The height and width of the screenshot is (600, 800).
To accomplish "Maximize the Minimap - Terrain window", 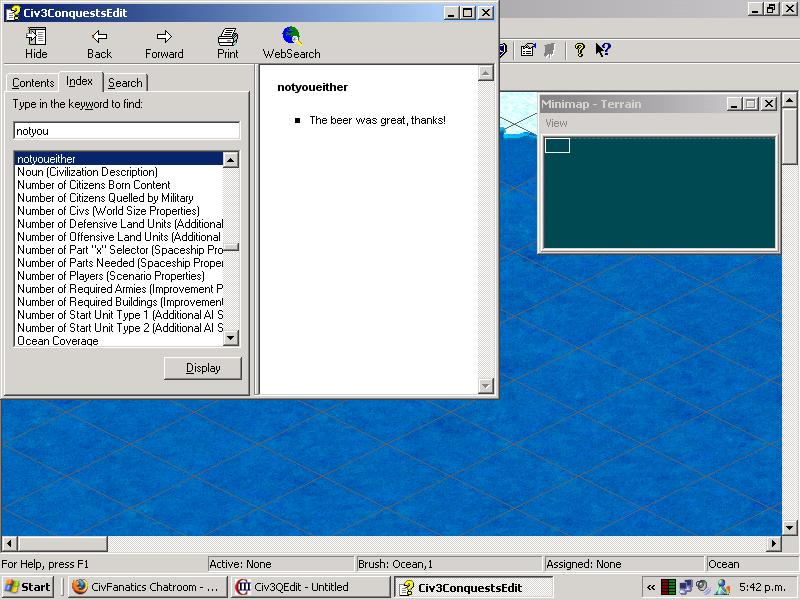I will [751, 104].
